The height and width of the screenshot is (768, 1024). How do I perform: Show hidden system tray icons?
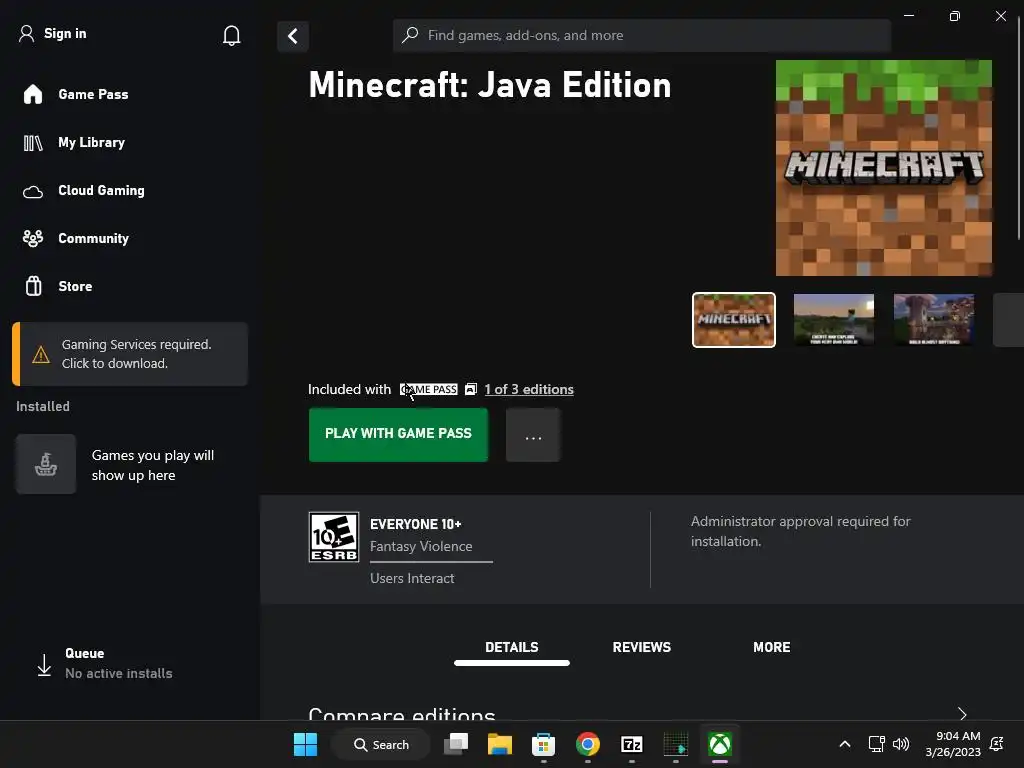click(844, 744)
